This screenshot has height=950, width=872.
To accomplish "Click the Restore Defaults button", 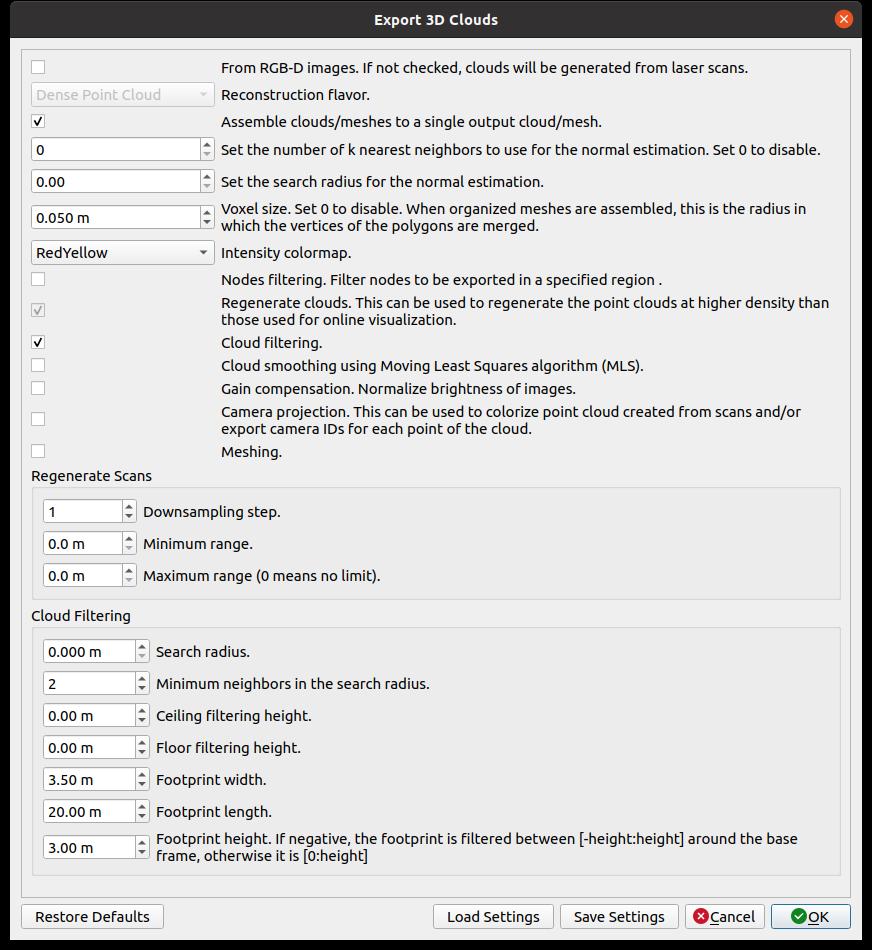I will click(92, 917).
